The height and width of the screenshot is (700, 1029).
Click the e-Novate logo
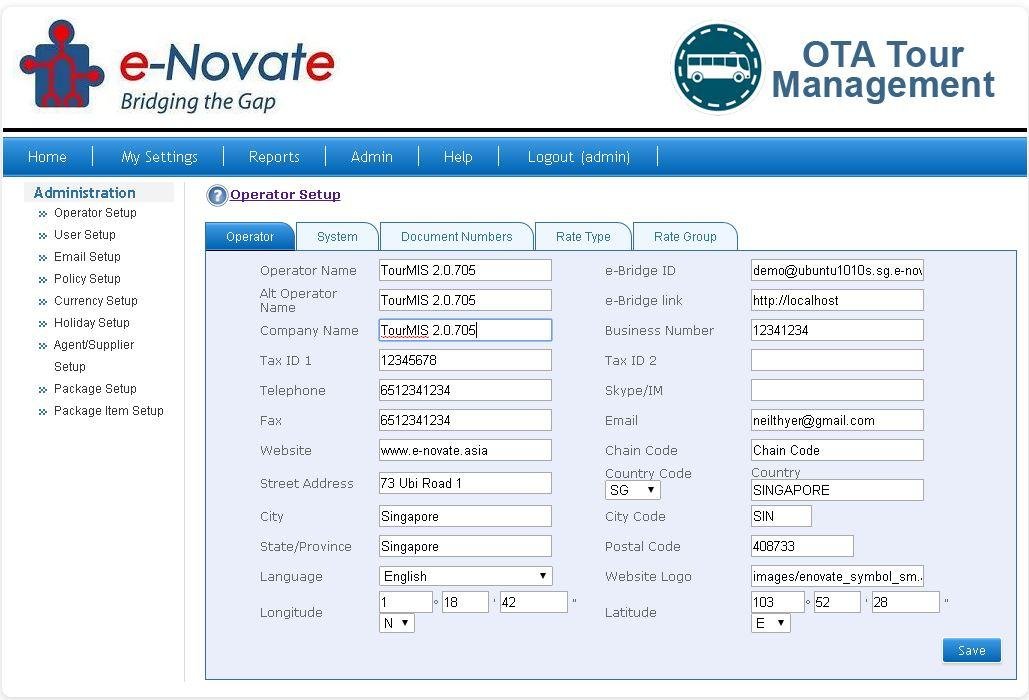pos(175,68)
